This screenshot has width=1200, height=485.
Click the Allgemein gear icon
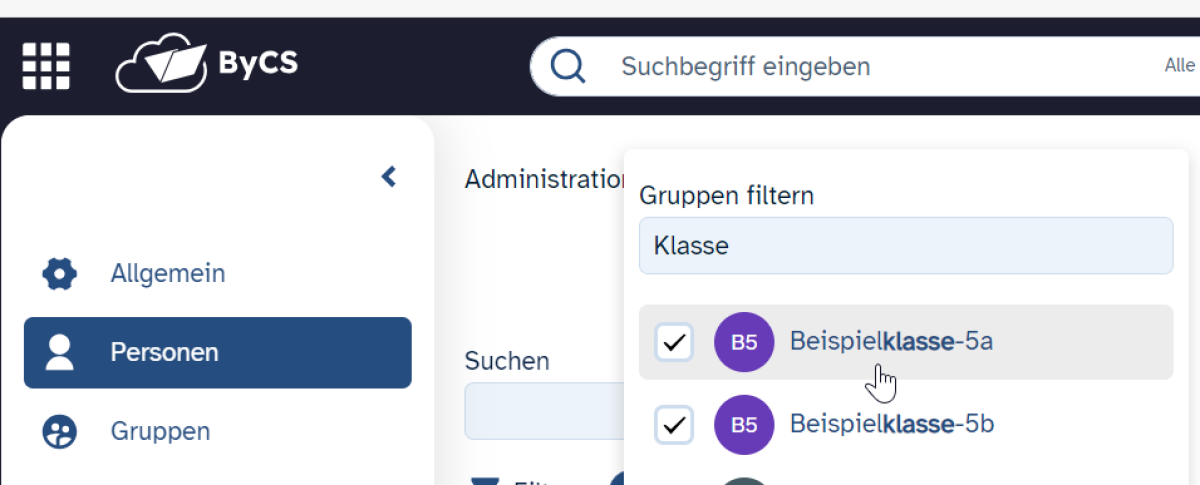click(x=60, y=273)
